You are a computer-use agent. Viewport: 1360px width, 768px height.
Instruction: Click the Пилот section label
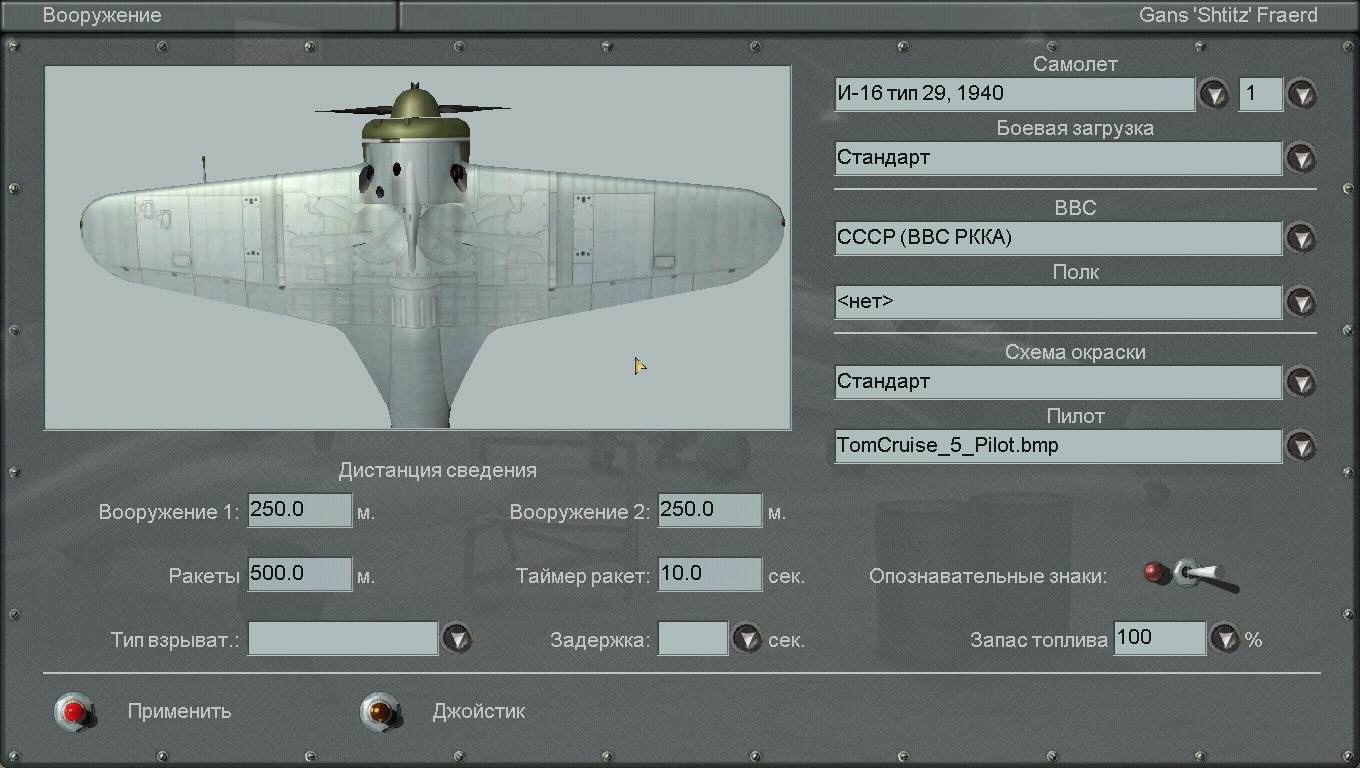[1076, 416]
